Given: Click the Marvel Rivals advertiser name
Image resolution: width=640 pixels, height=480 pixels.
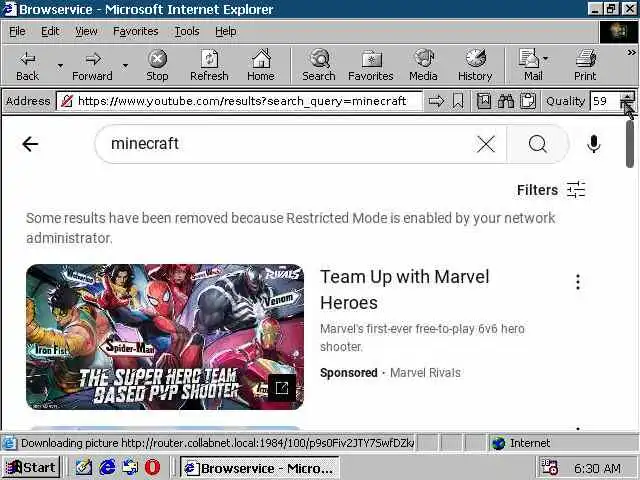Looking at the screenshot, I should point(425,373).
